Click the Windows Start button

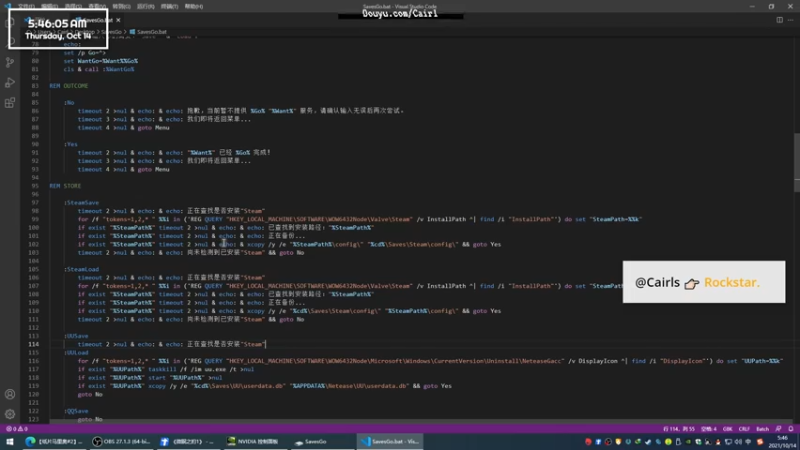9,441
